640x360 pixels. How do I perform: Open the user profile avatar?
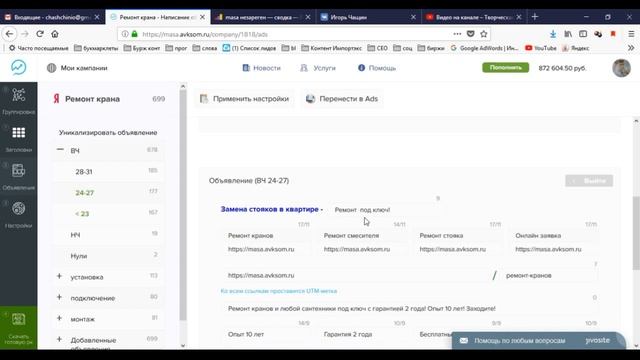(x=621, y=68)
